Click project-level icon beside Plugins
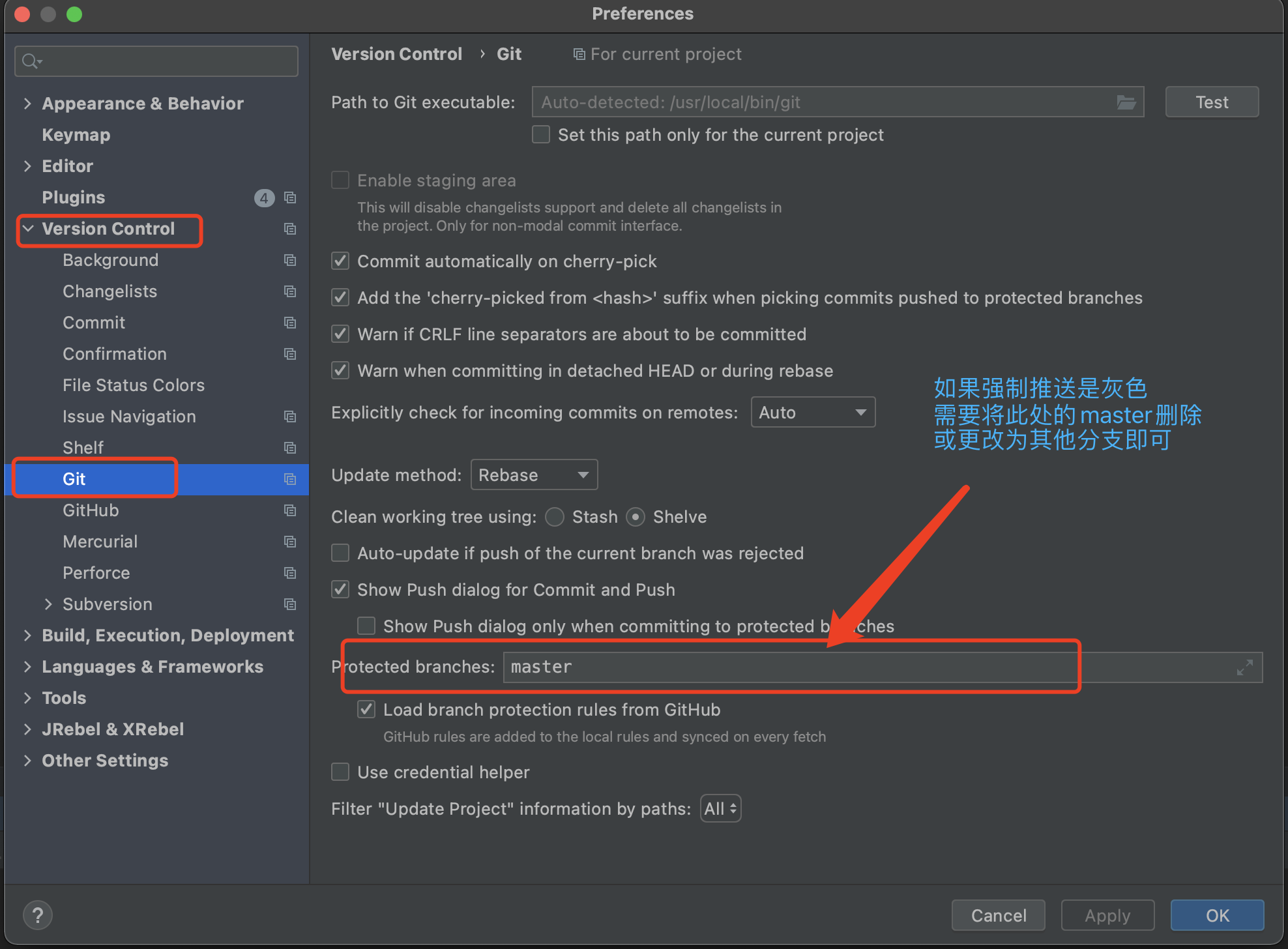Screen dimensions: 1288x949 click(290, 197)
